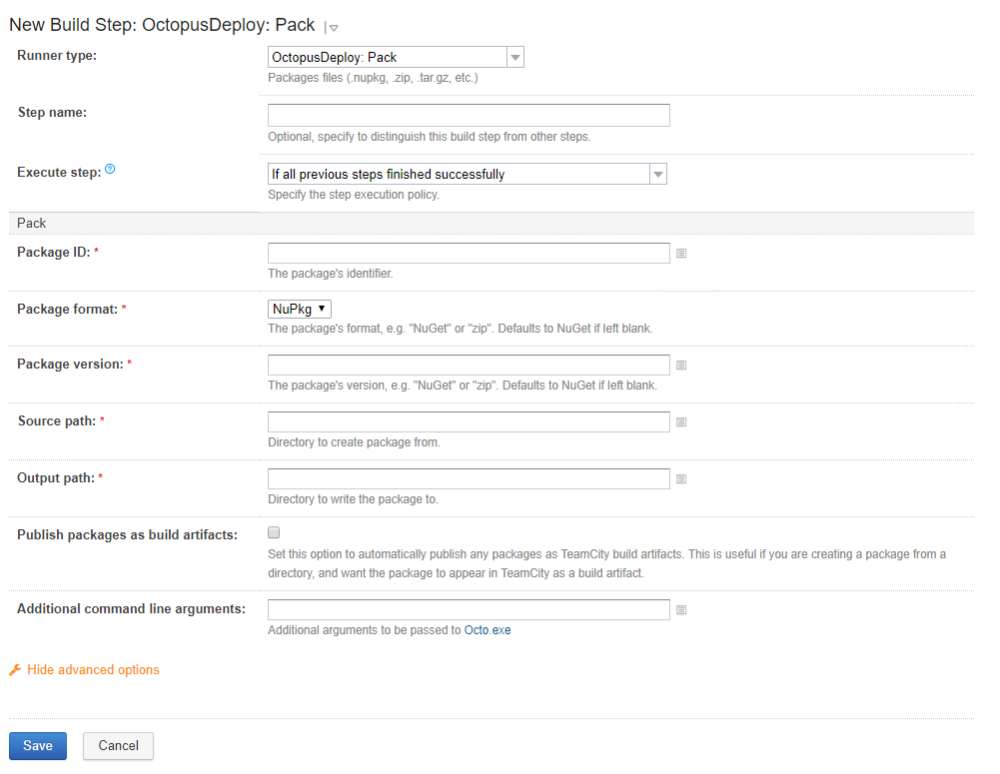Click into the Package ID field
The image size is (1000, 774).
click(x=468, y=253)
